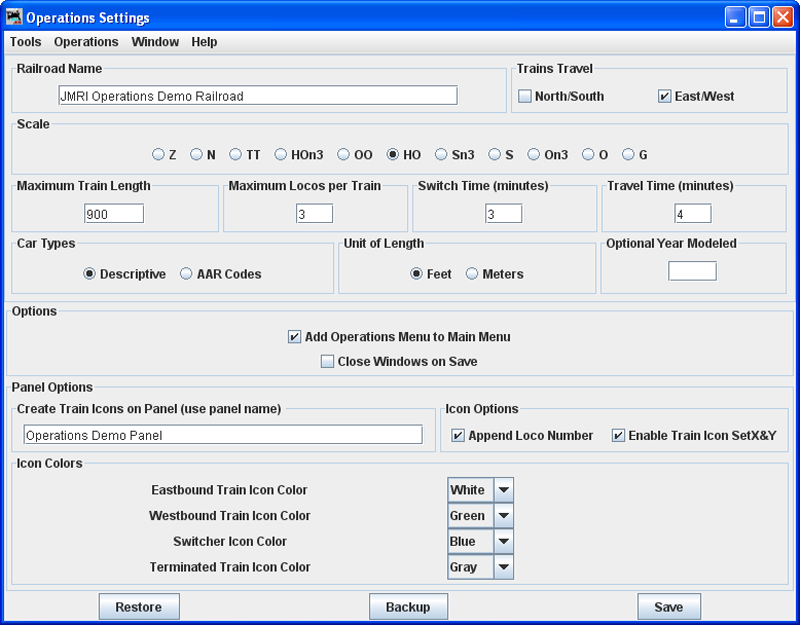Uncheck the East/West checkbox
This screenshot has height=625, width=800.
pyautogui.click(x=664, y=97)
